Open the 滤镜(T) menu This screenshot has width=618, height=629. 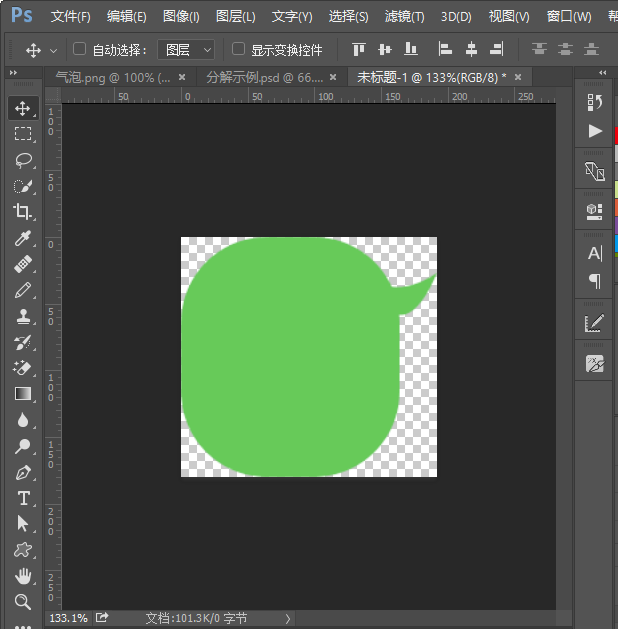click(404, 16)
